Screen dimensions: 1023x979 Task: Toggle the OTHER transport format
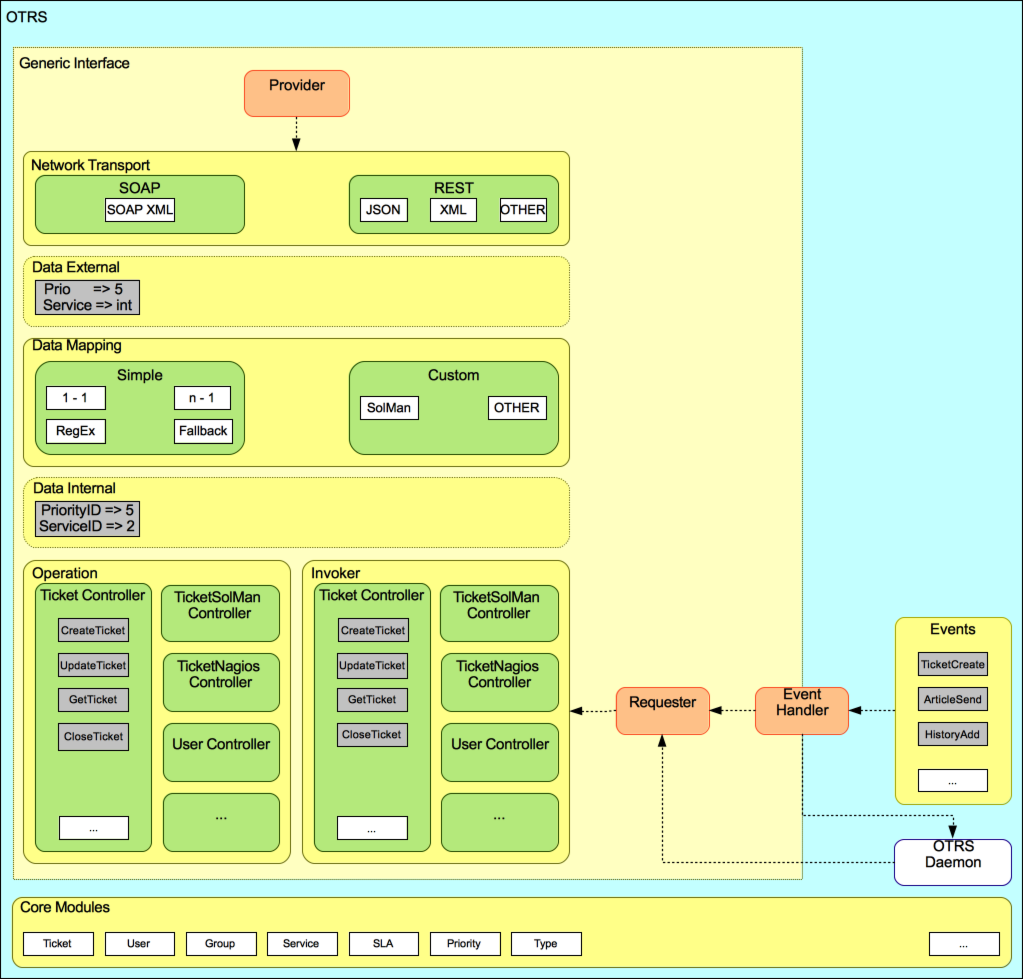point(523,209)
